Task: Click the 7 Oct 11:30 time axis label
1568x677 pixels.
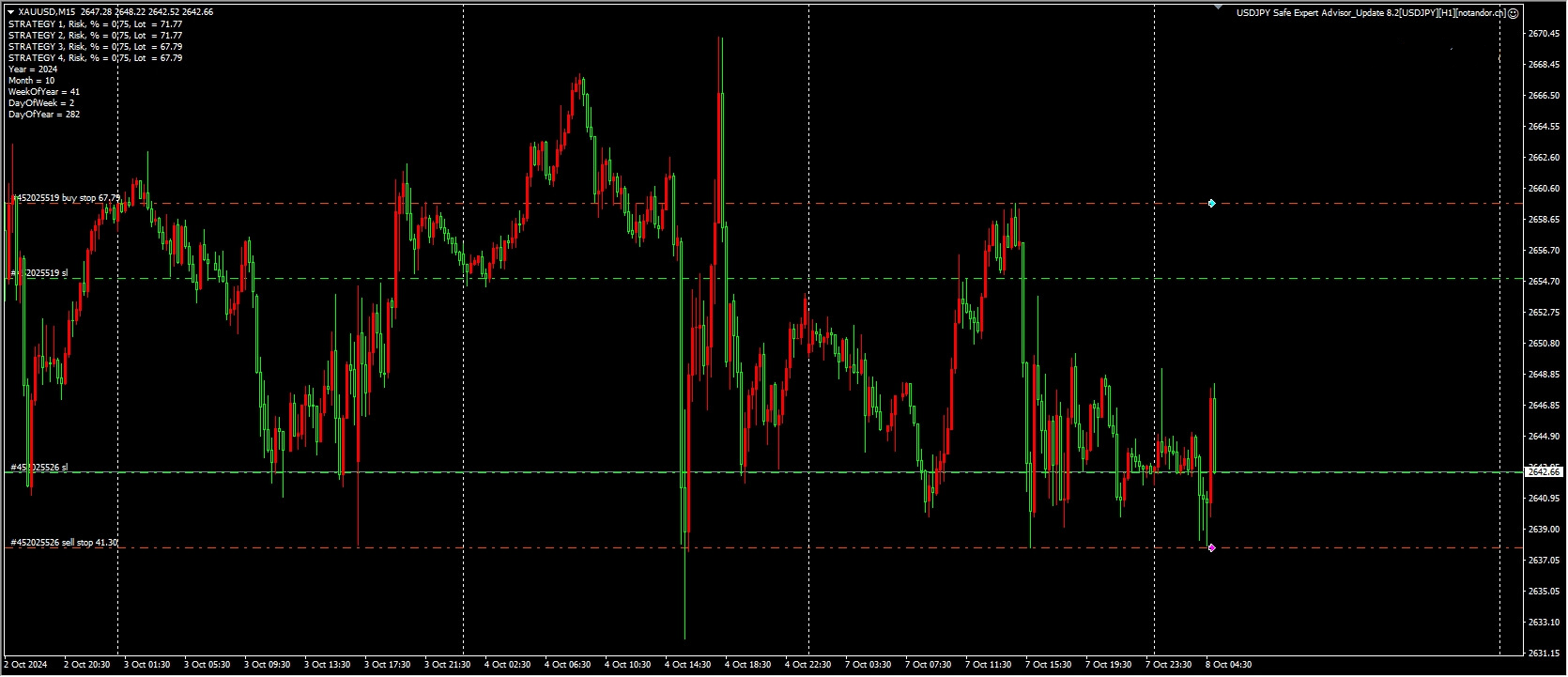Action: pos(988,665)
